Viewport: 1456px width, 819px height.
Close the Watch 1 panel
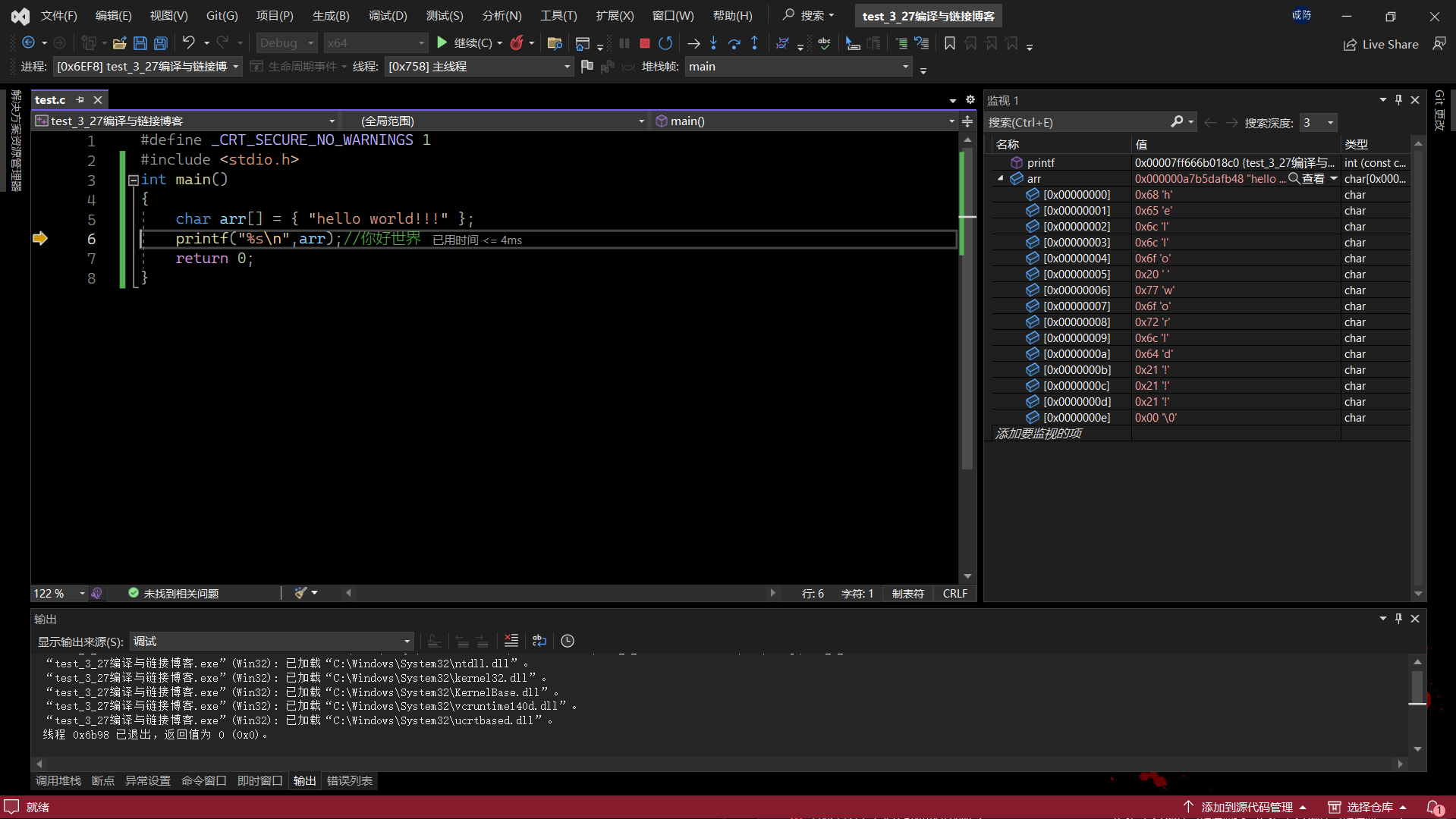(x=1415, y=99)
